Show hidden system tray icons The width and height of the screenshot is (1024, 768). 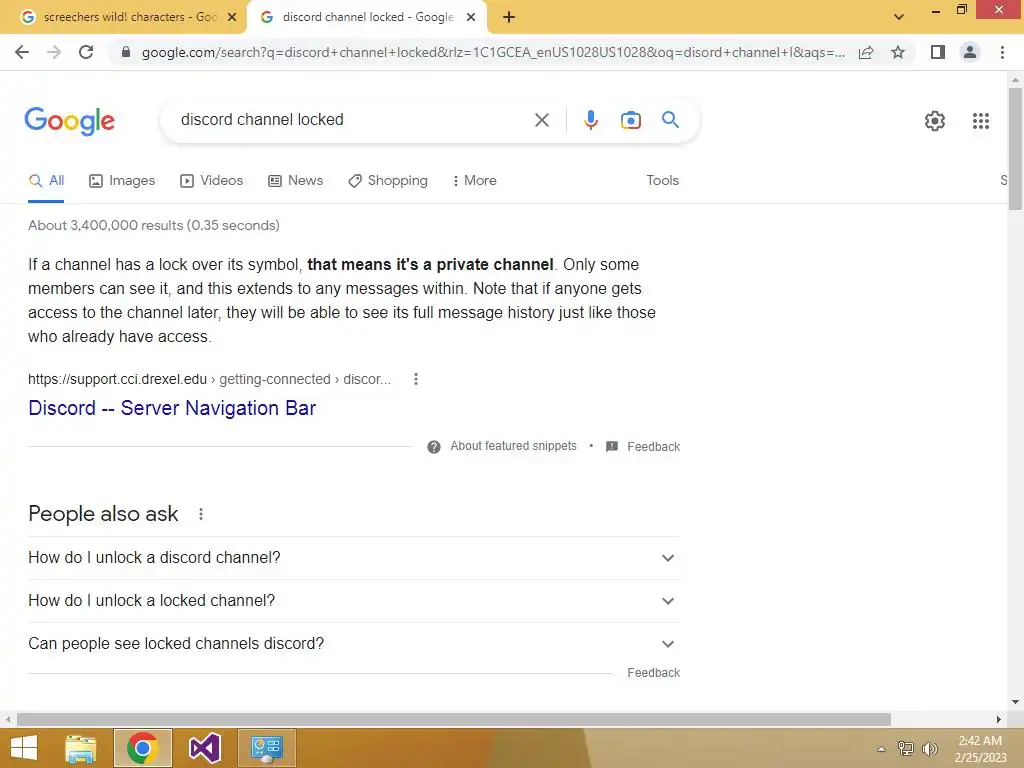pyautogui.click(x=881, y=749)
